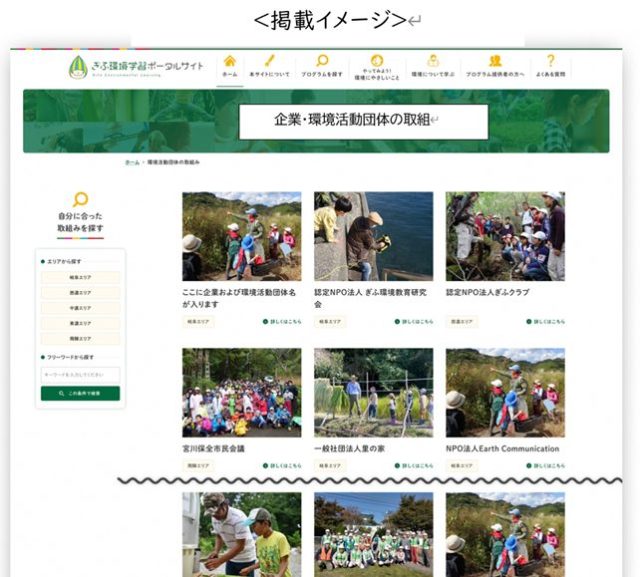Select the 中濃エリア area filter
This screenshot has height=577, width=640.
coord(81,308)
